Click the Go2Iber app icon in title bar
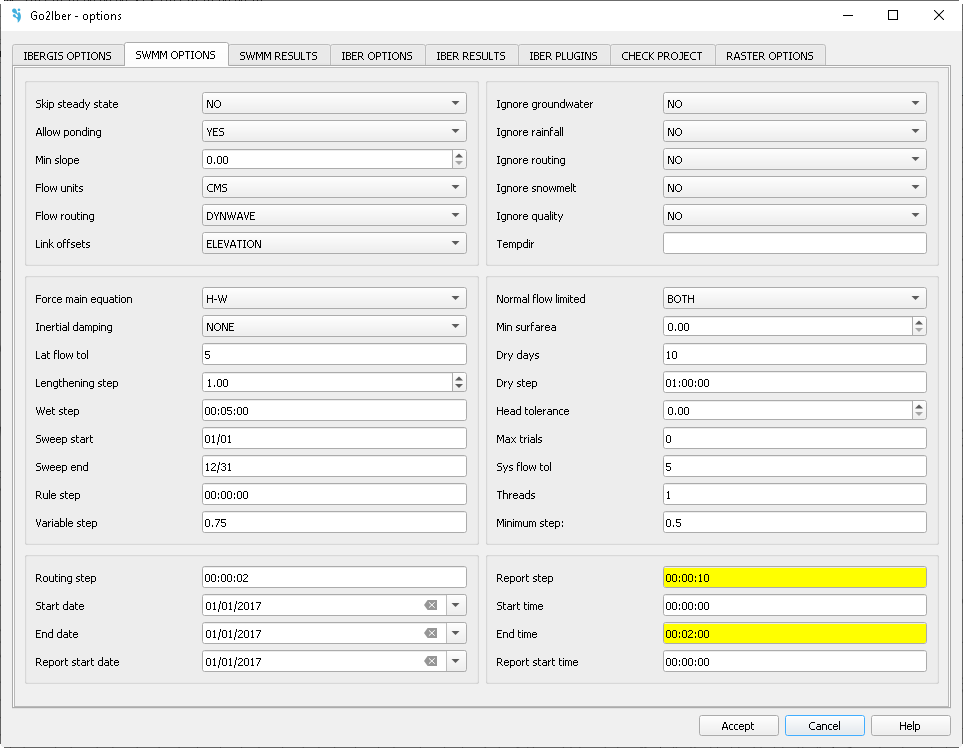 pos(16,16)
